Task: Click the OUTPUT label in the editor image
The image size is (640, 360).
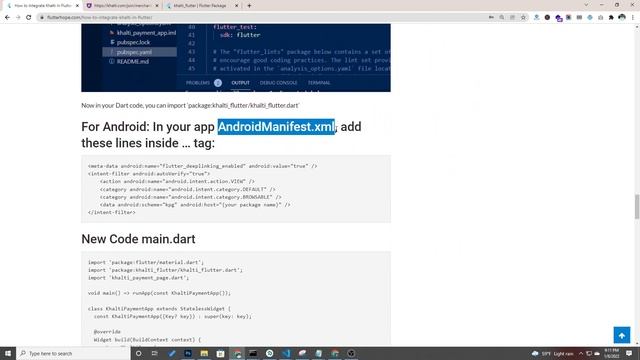Action: (x=240, y=83)
